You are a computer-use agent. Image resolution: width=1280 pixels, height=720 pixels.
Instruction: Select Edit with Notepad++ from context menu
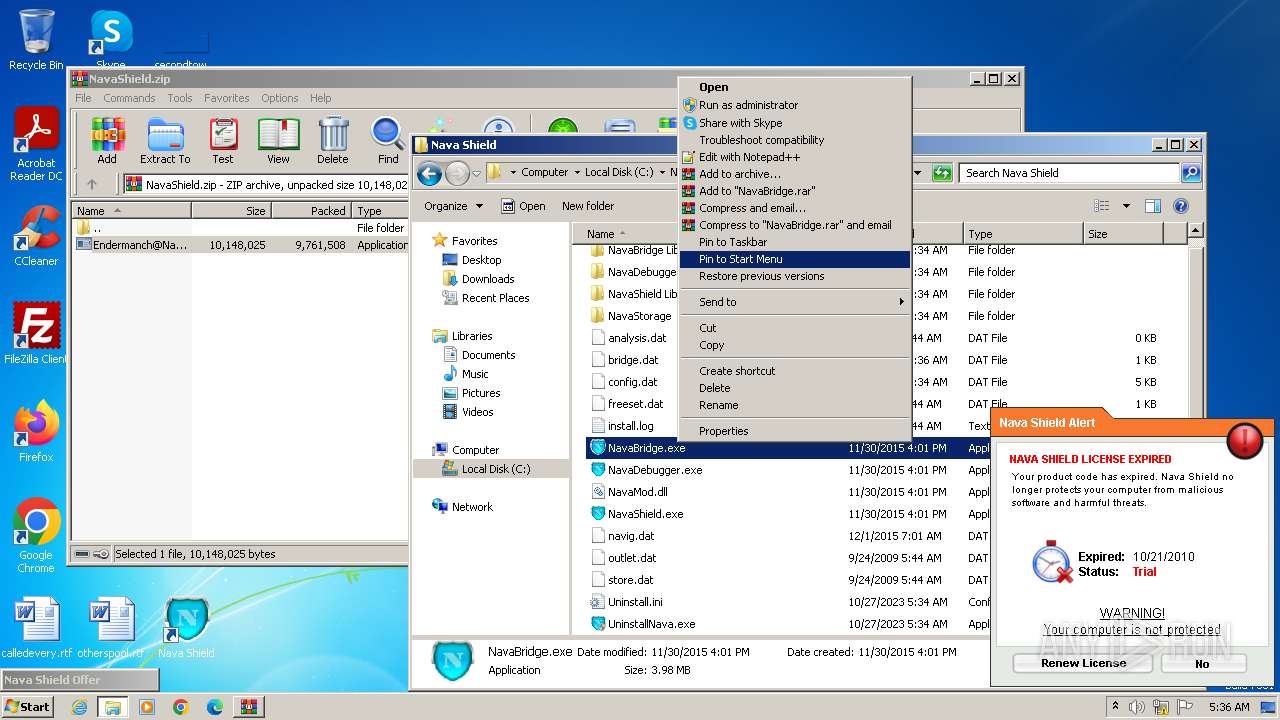(795, 157)
